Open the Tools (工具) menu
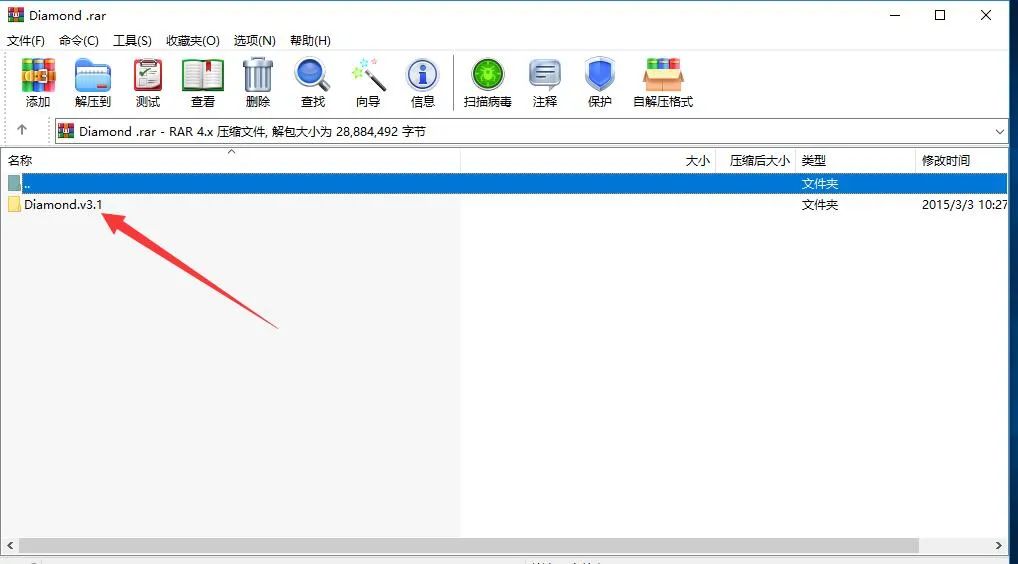This screenshot has width=1018, height=564. click(x=132, y=41)
